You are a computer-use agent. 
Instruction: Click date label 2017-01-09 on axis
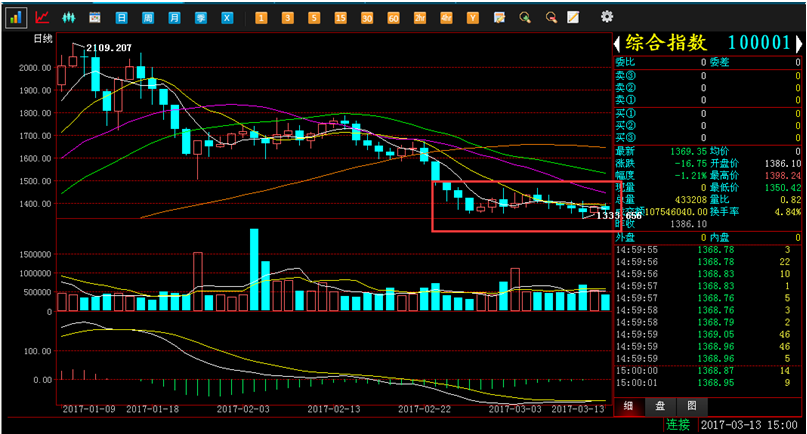[x=89, y=409]
